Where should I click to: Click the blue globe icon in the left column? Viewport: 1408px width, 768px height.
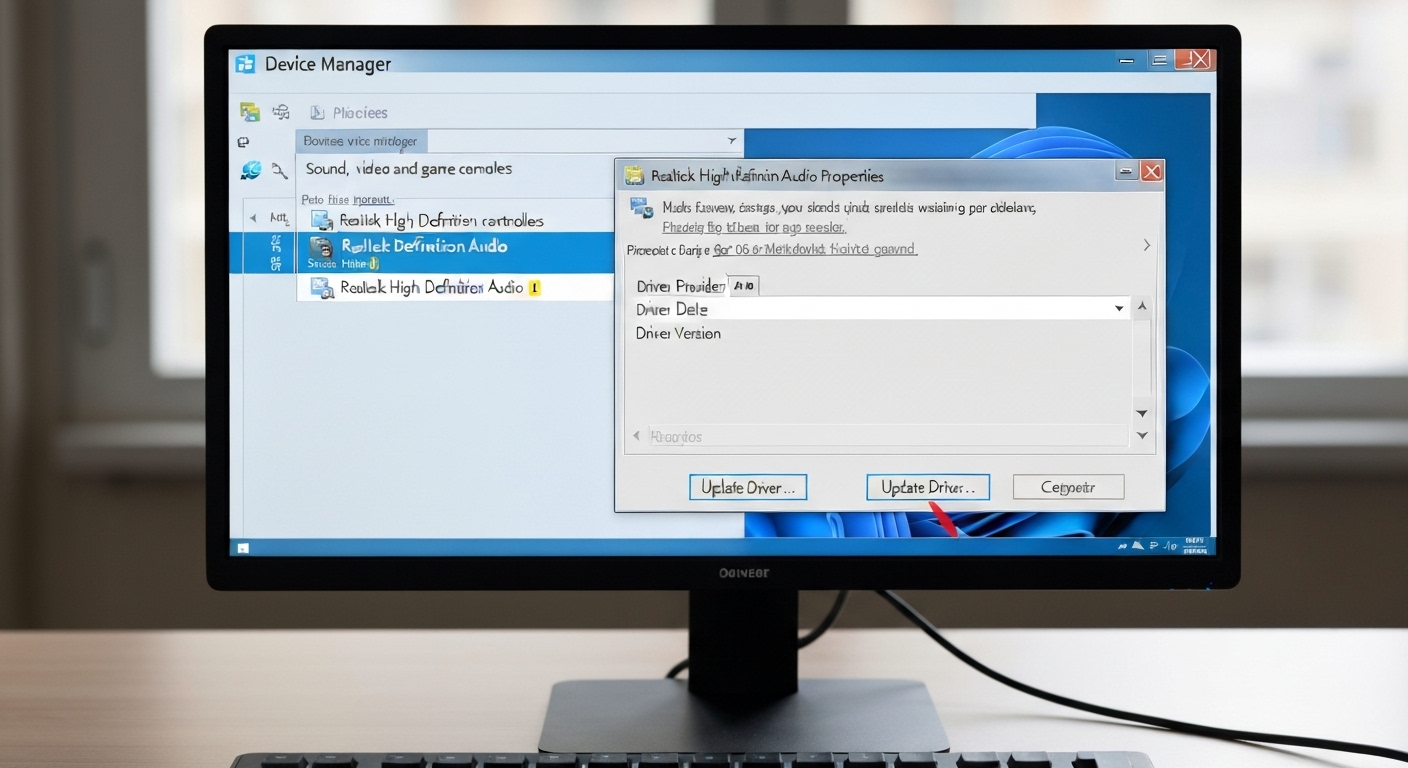250,171
